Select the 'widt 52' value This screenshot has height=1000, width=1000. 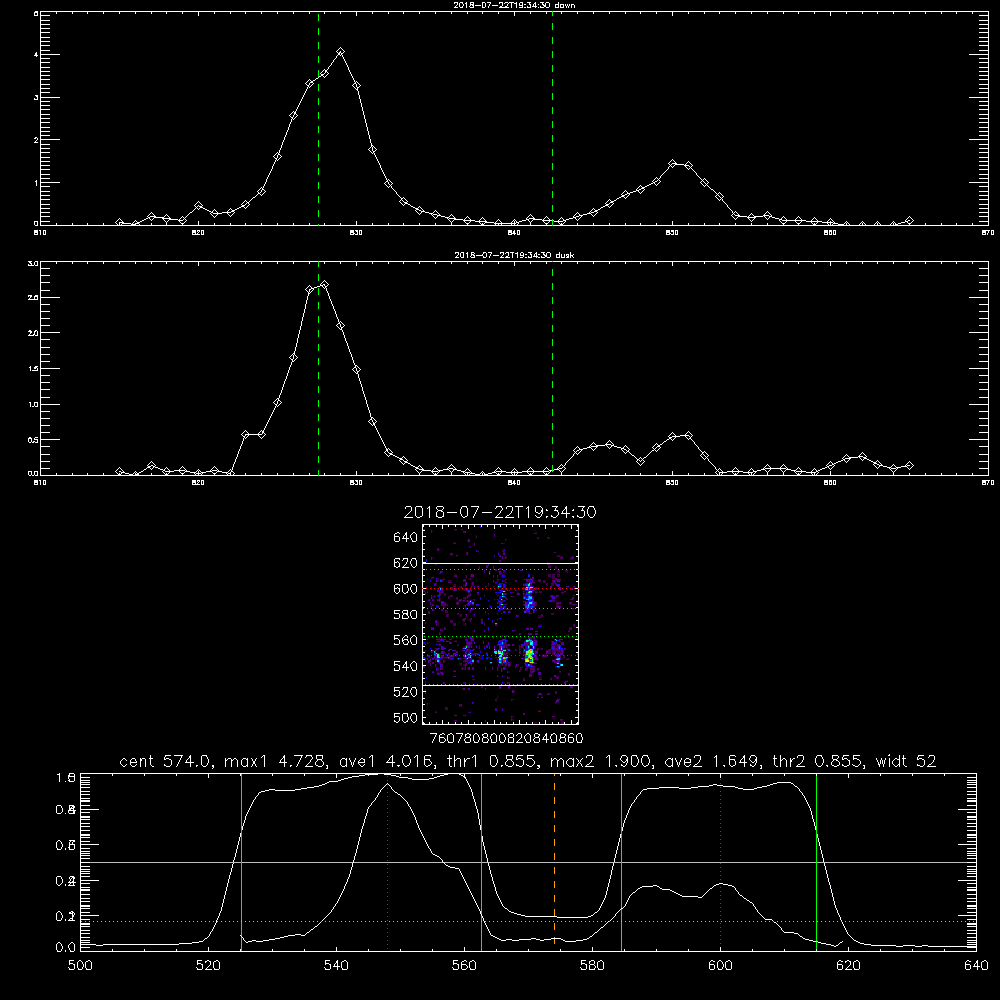tap(906, 761)
